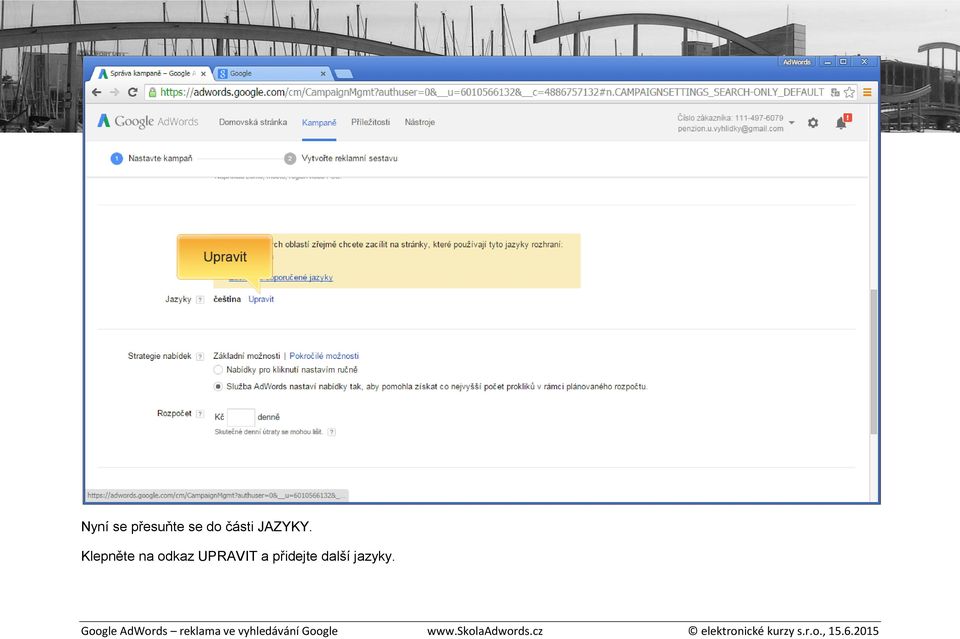Reload the page with the refresh icon
Screen dimensions: 960x639
[132, 92]
